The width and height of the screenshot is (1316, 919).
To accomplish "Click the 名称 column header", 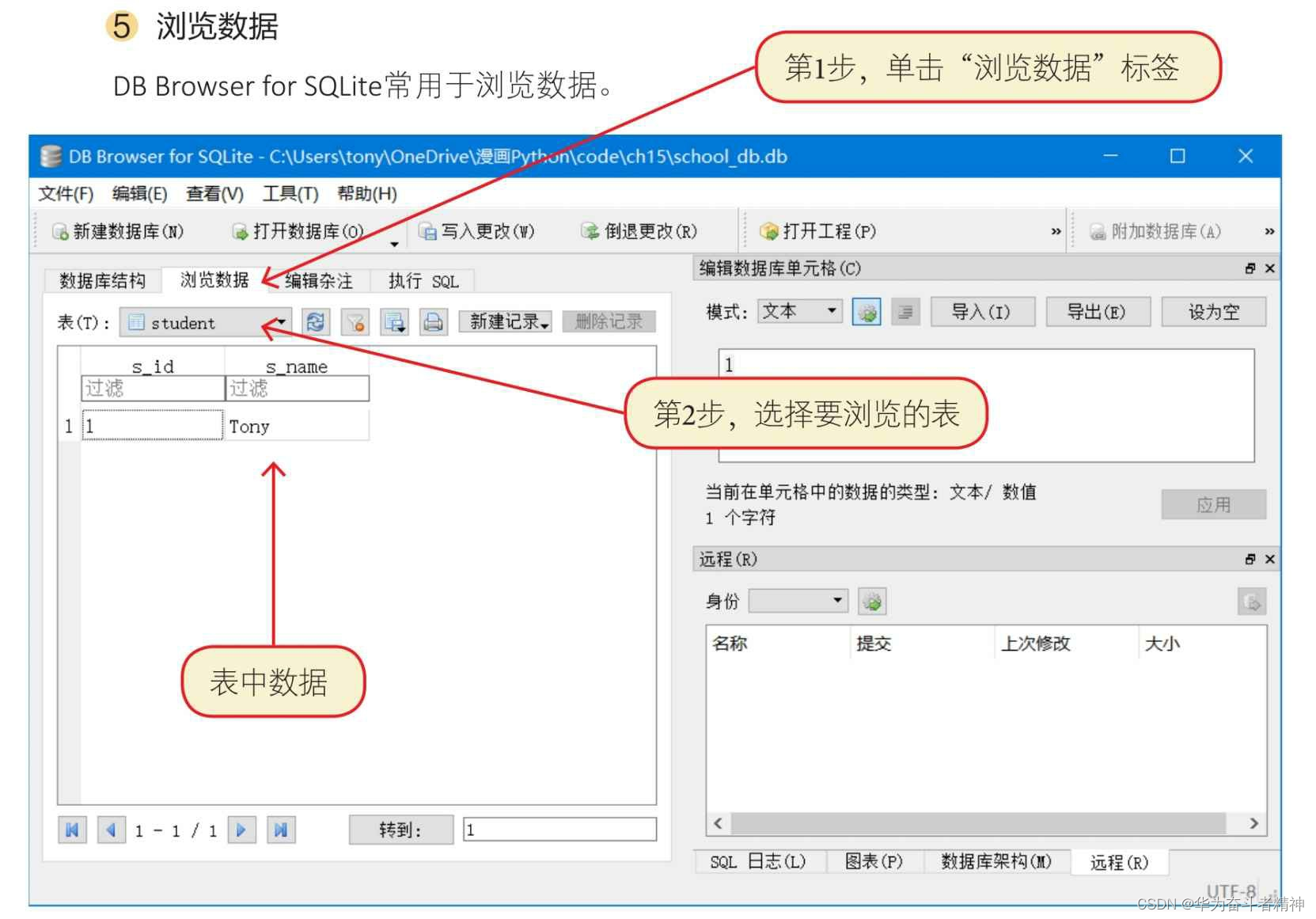I will (778, 643).
